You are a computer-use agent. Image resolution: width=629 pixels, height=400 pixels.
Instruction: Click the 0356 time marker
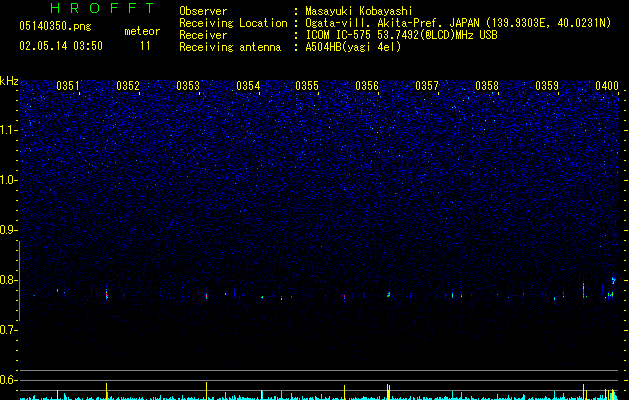pos(367,86)
